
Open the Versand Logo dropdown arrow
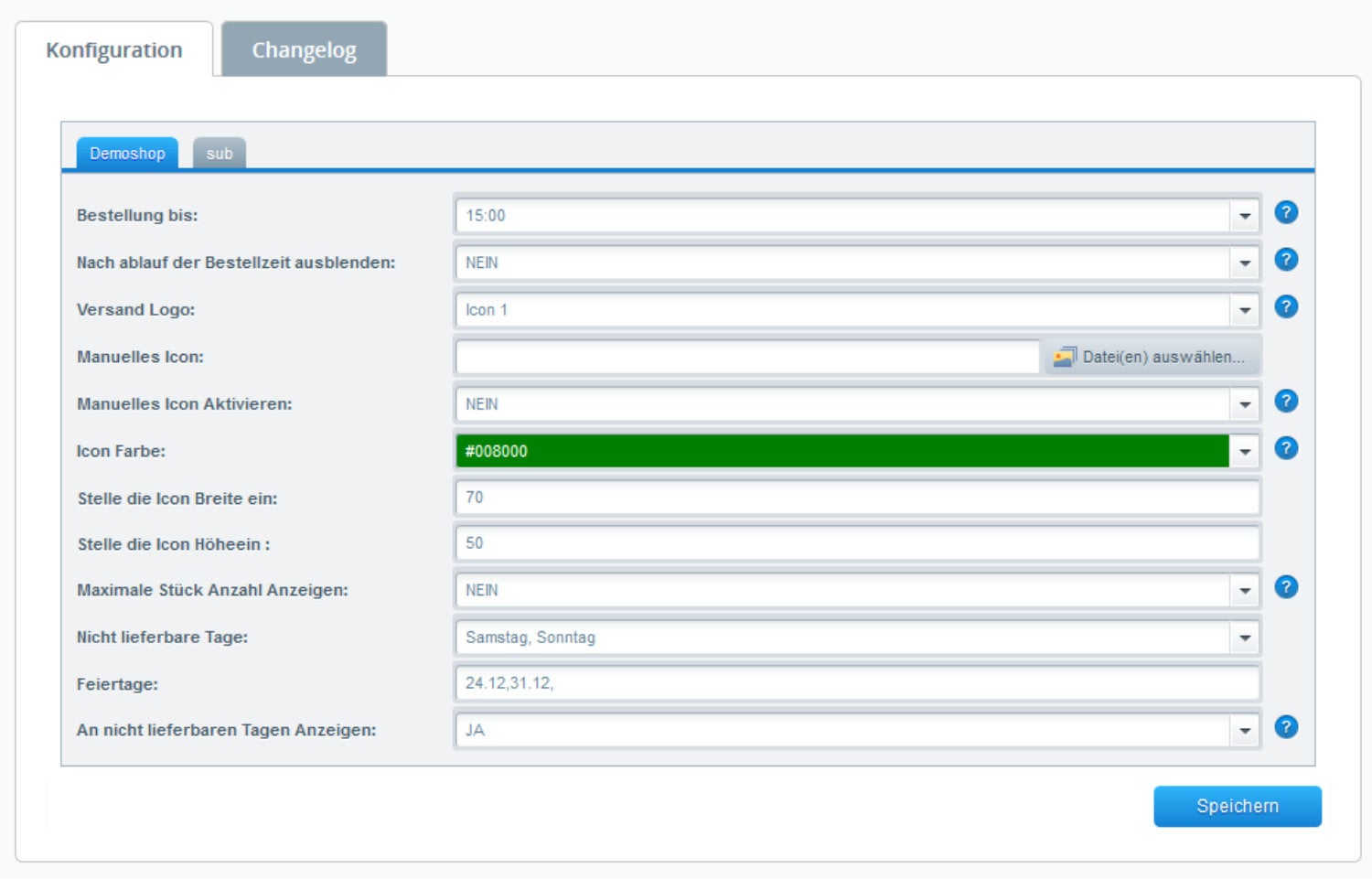(1244, 310)
